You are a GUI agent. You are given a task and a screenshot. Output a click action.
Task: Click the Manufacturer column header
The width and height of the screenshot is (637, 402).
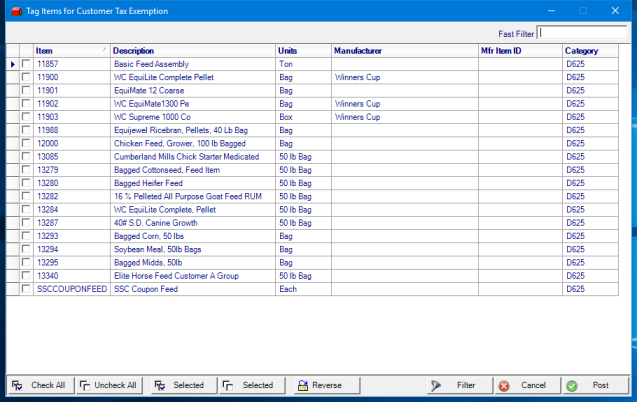click(x=402, y=50)
